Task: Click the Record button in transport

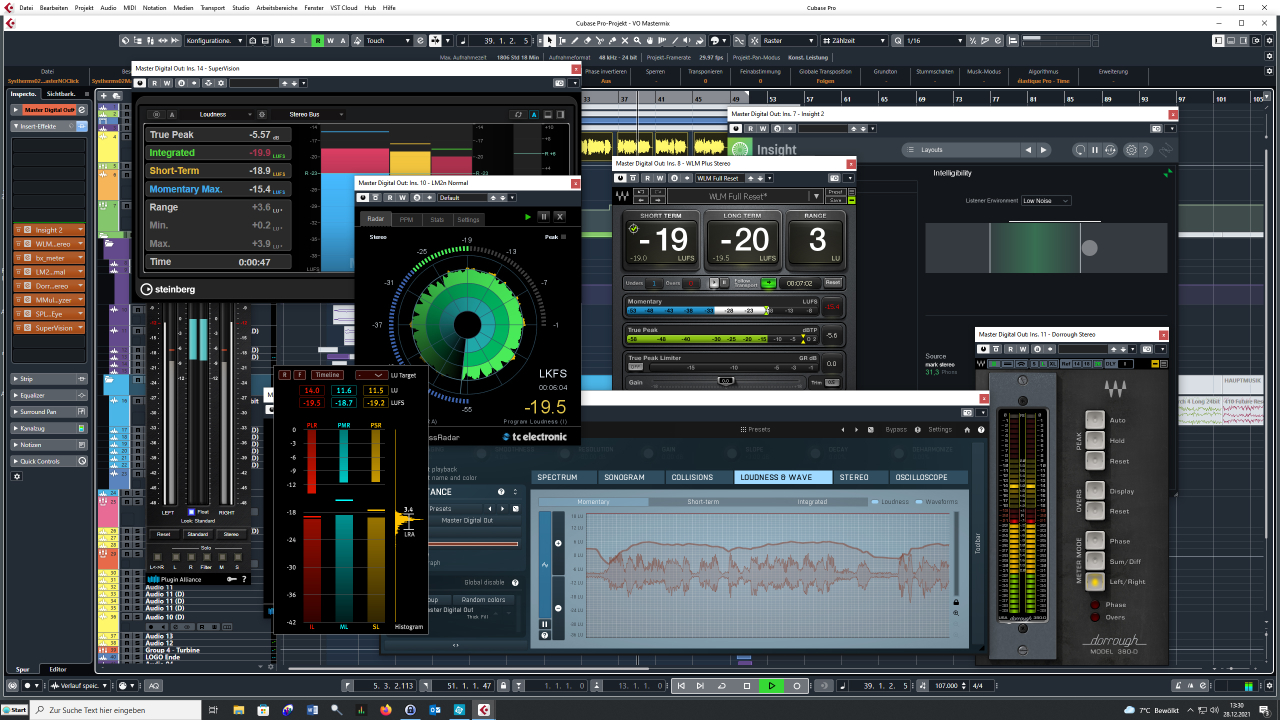Action: pos(797,686)
